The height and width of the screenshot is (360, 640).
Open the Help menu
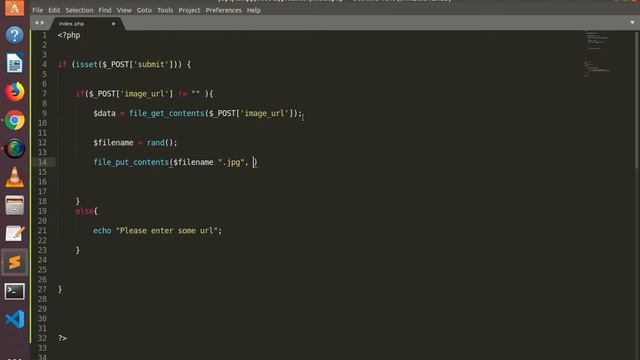(253, 10)
